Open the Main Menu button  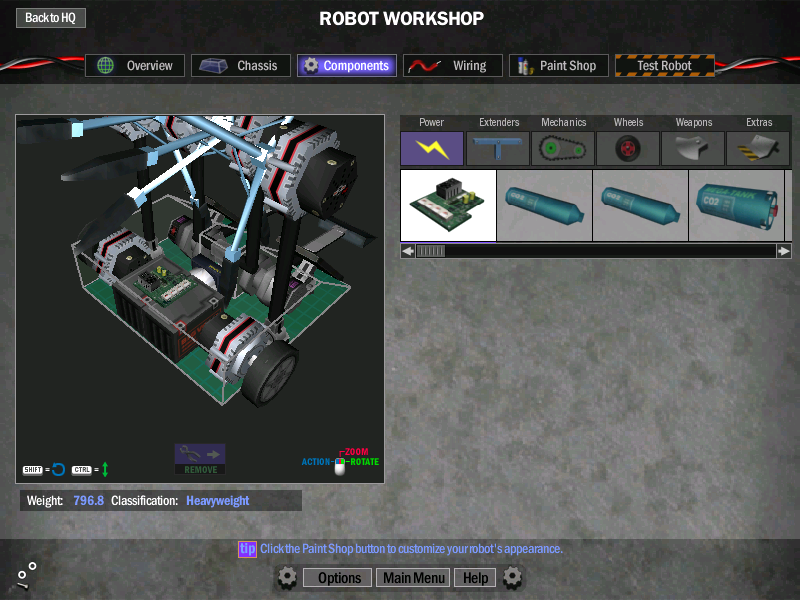[414, 578]
